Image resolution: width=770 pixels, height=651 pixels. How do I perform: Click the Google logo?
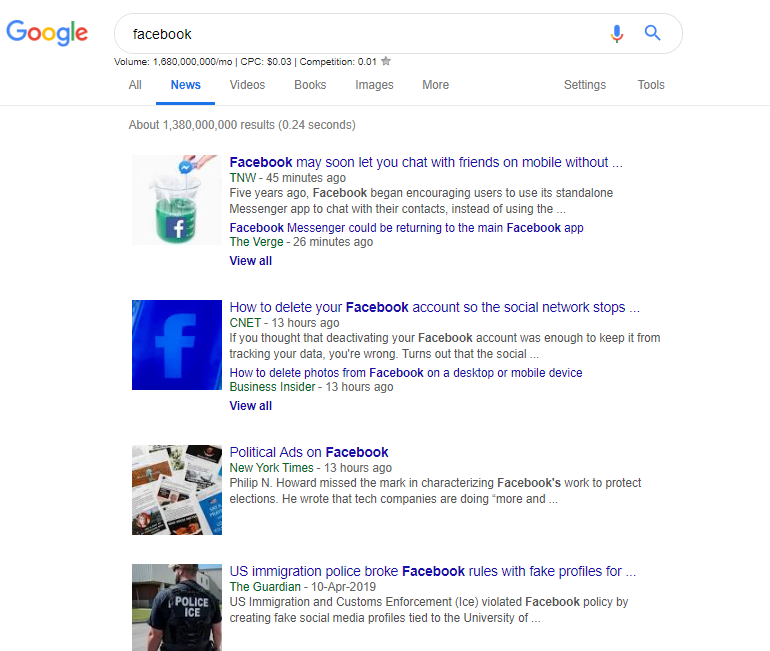[47, 33]
